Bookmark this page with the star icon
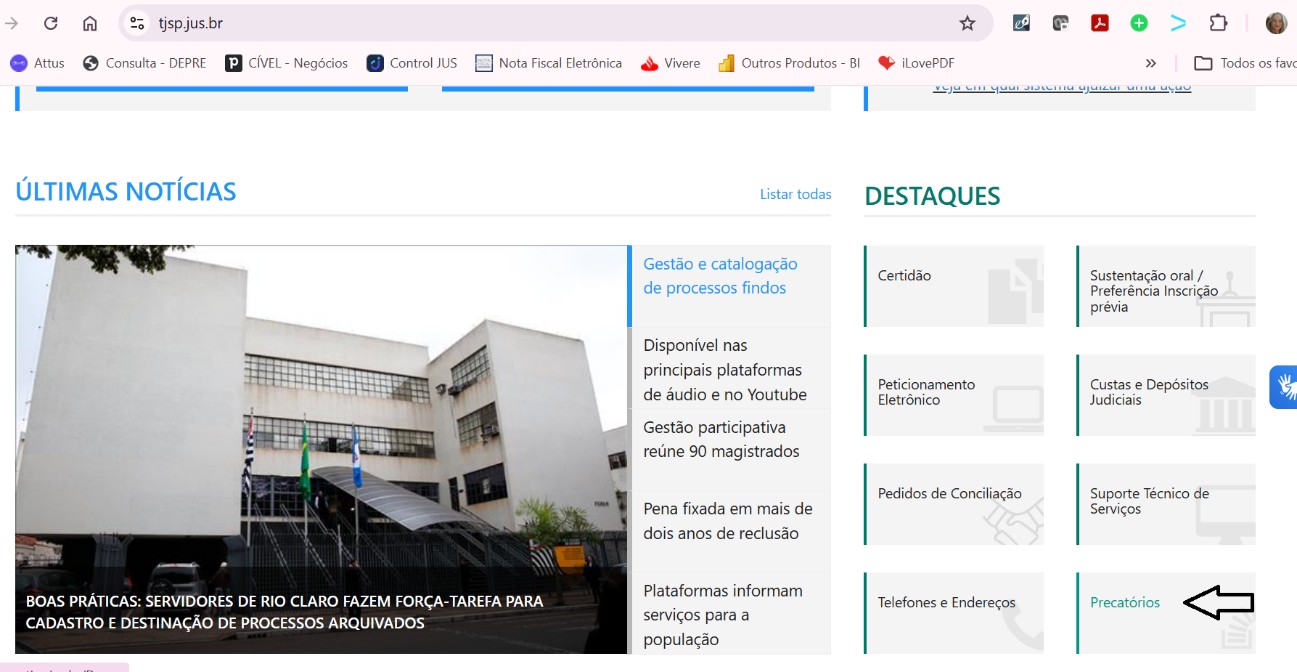Screen dimensions: 1297x672 (967, 23)
